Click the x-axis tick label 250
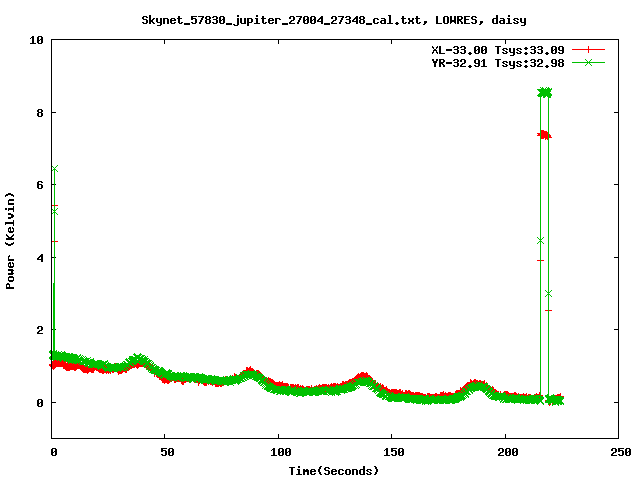640x480 pixels. [x=621, y=452]
